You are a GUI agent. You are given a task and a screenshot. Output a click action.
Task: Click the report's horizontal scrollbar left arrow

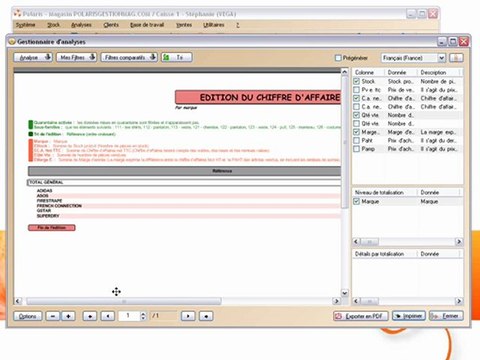18,301
